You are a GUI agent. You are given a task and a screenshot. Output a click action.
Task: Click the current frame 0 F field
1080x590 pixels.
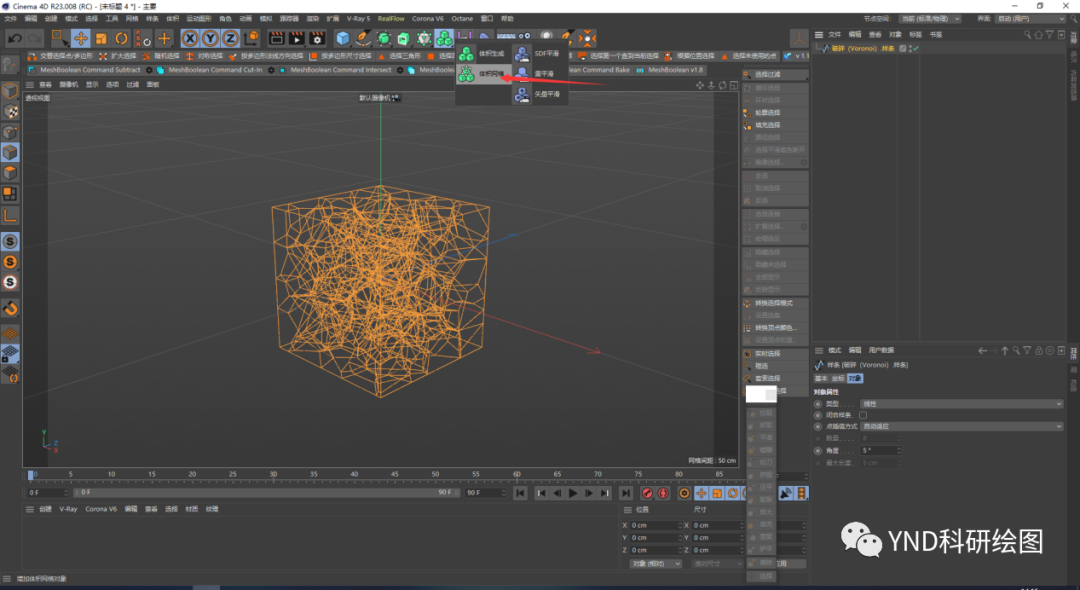[46, 493]
